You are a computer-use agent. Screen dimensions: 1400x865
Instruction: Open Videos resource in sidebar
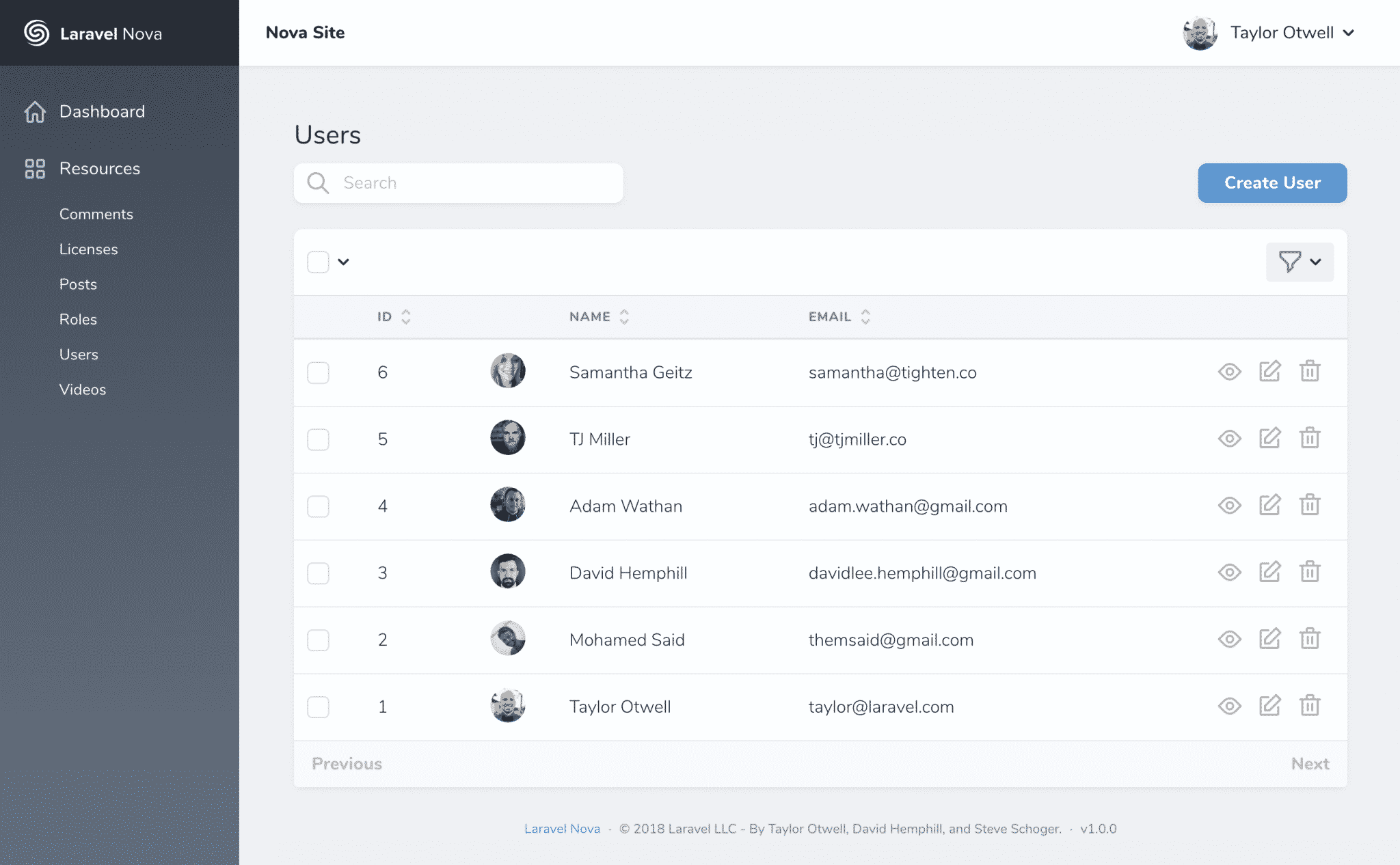(x=83, y=389)
